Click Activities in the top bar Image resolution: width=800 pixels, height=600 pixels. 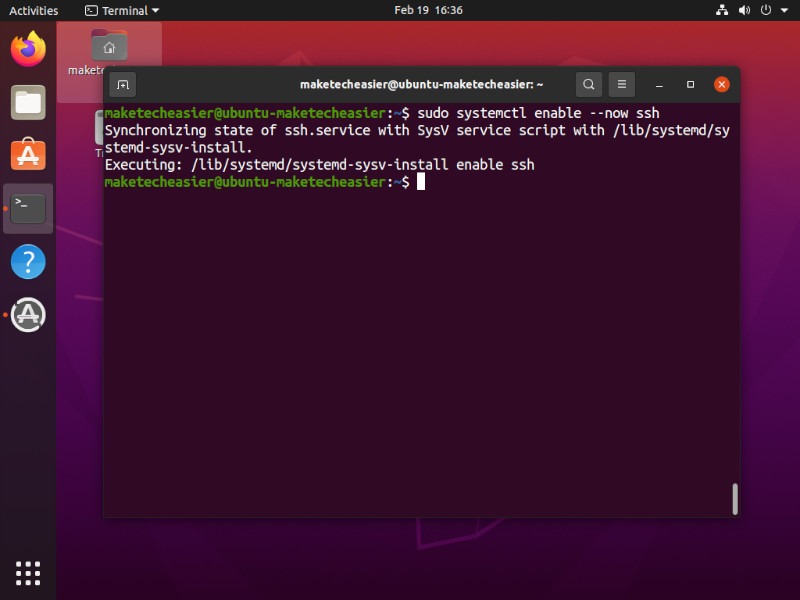(x=32, y=11)
